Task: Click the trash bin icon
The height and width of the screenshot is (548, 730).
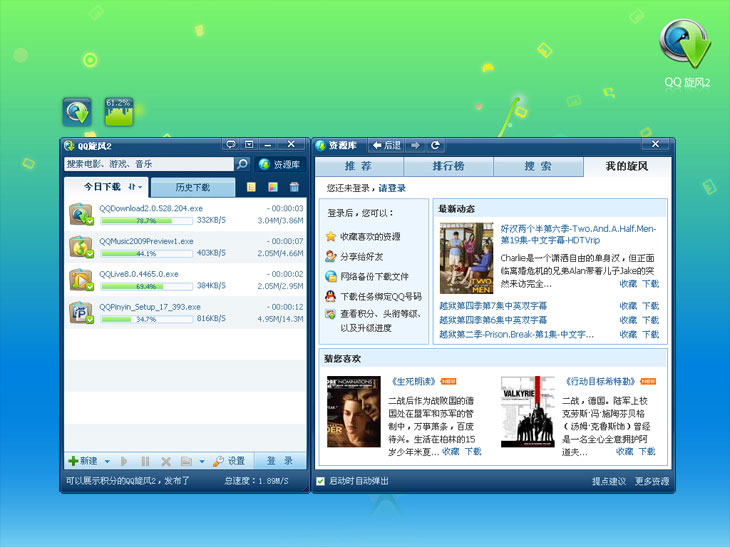Action: [x=294, y=187]
